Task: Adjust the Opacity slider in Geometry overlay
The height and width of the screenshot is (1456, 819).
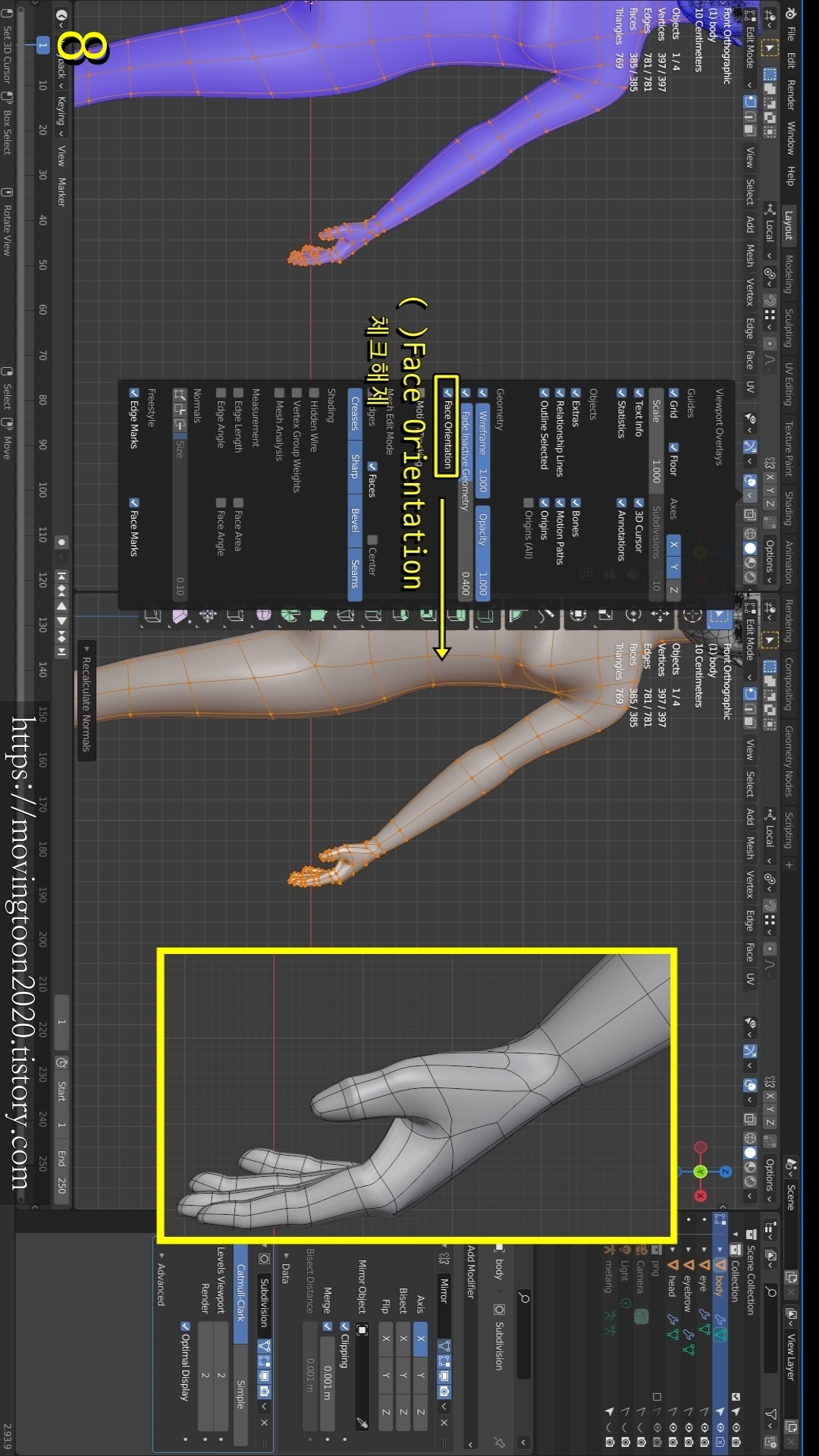Action: (x=482, y=554)
